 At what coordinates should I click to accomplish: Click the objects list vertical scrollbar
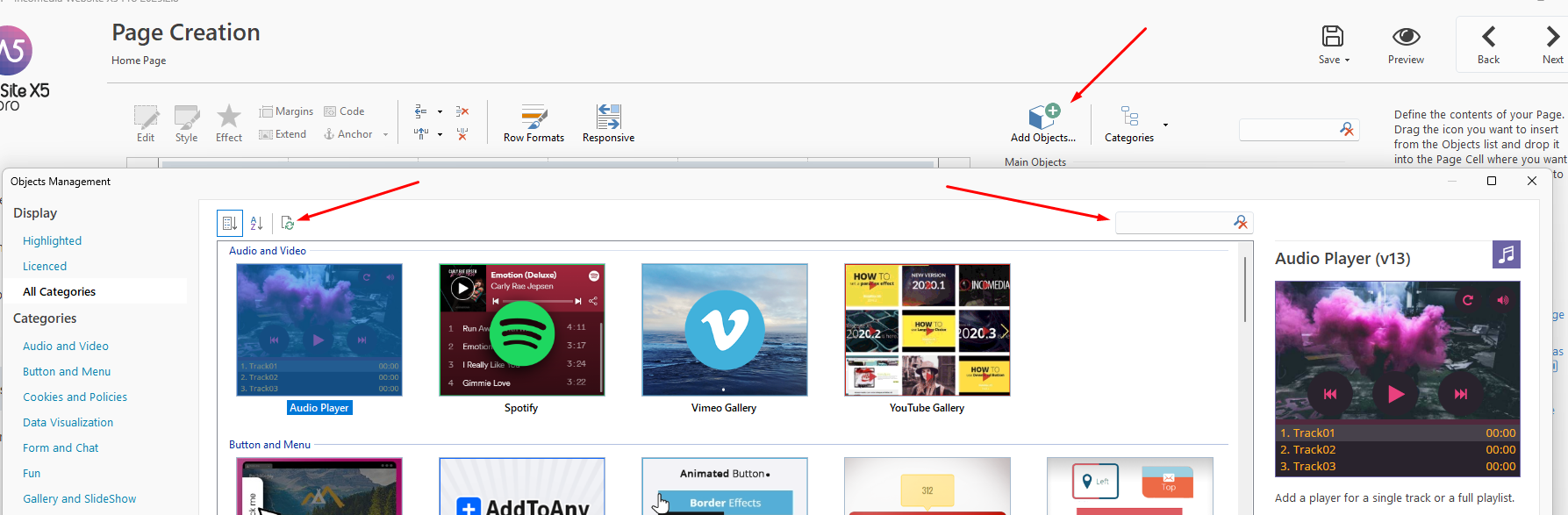(1244, 290)
